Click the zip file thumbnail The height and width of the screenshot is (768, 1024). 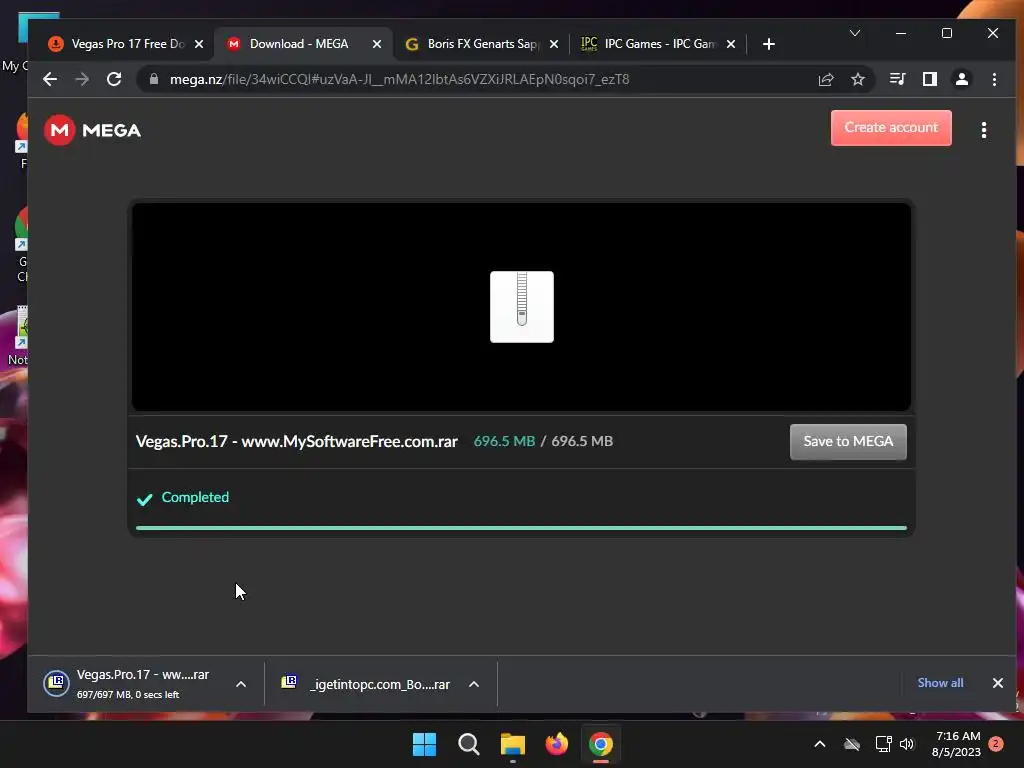point(522,307)
